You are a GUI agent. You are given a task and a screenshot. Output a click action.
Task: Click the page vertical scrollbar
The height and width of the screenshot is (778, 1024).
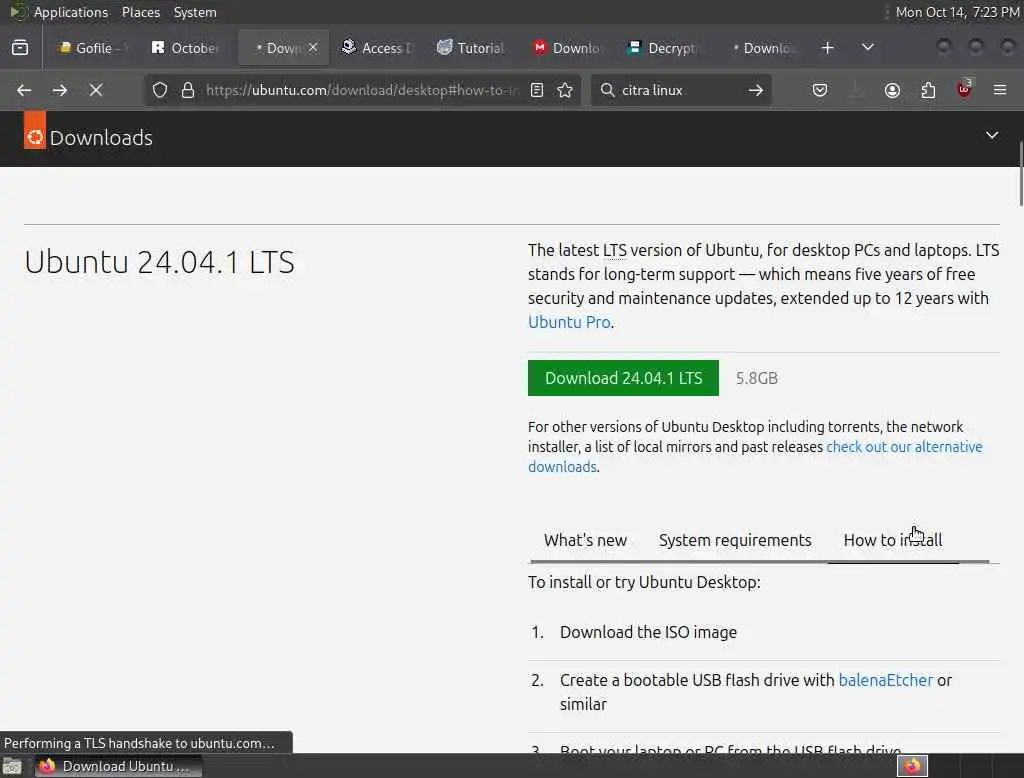tap(1020, 175)
